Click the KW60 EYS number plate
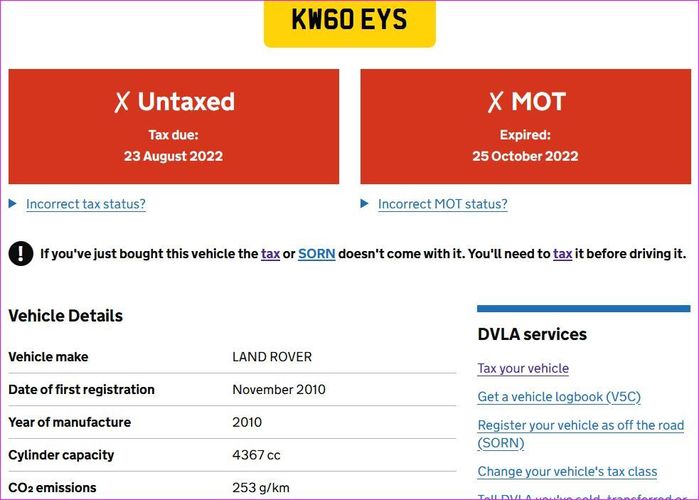This screenshot has width=699, height=500. pos(350,21)
